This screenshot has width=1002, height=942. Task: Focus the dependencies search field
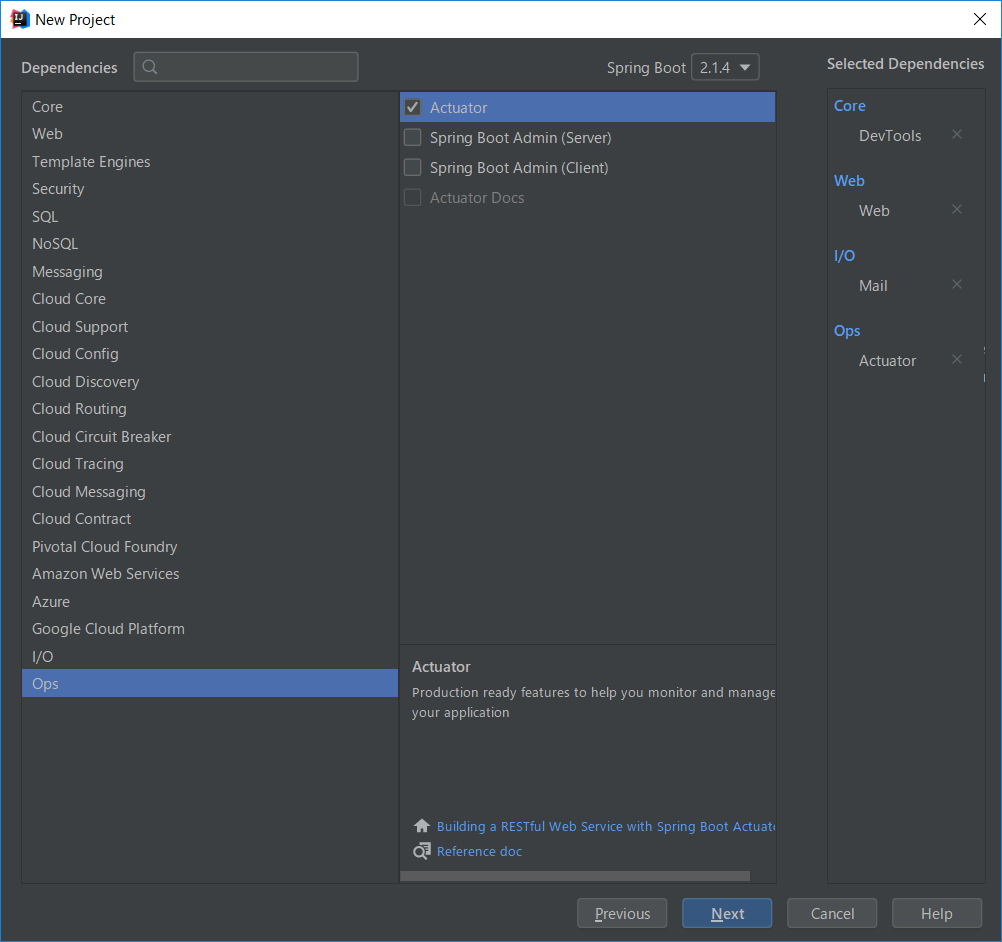246,67
